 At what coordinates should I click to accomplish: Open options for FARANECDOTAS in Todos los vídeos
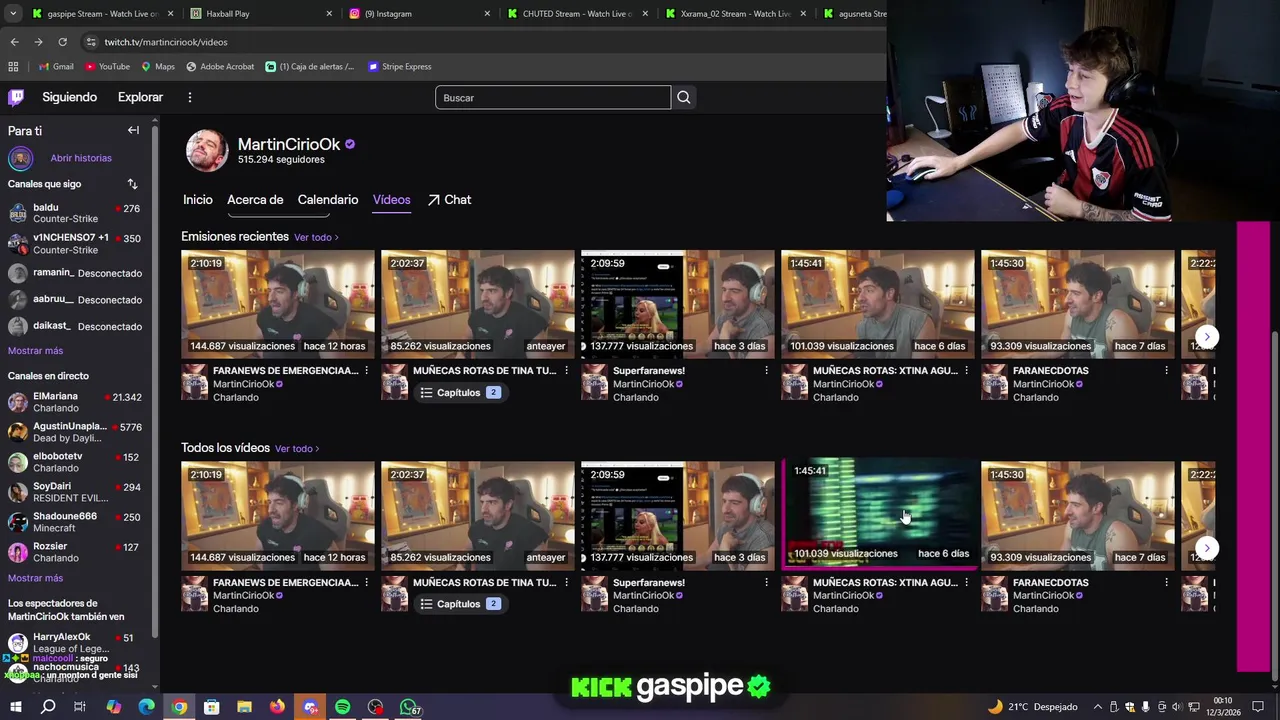1167,582
